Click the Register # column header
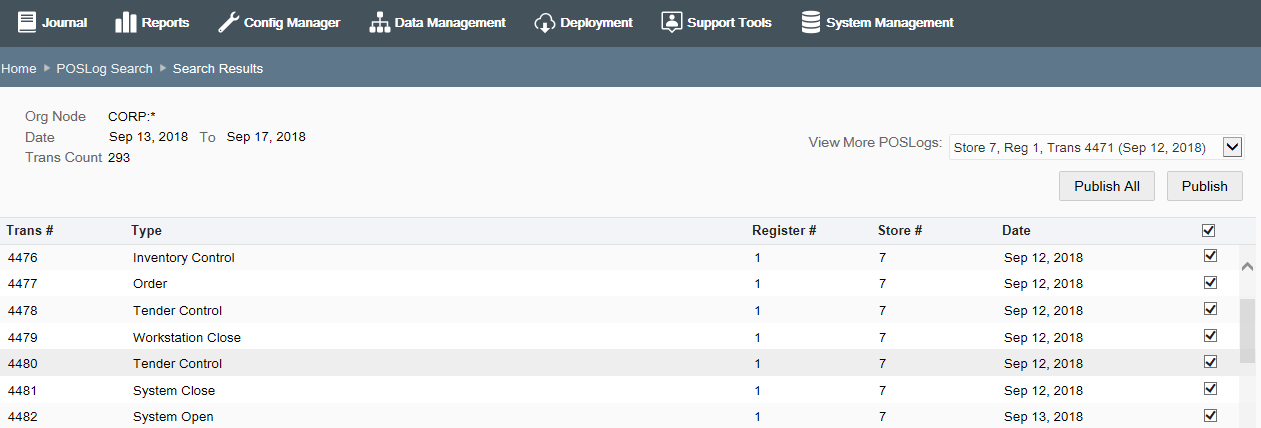Screen dimensions: 1261x428 pyautogui.click(x=784, y=230)
